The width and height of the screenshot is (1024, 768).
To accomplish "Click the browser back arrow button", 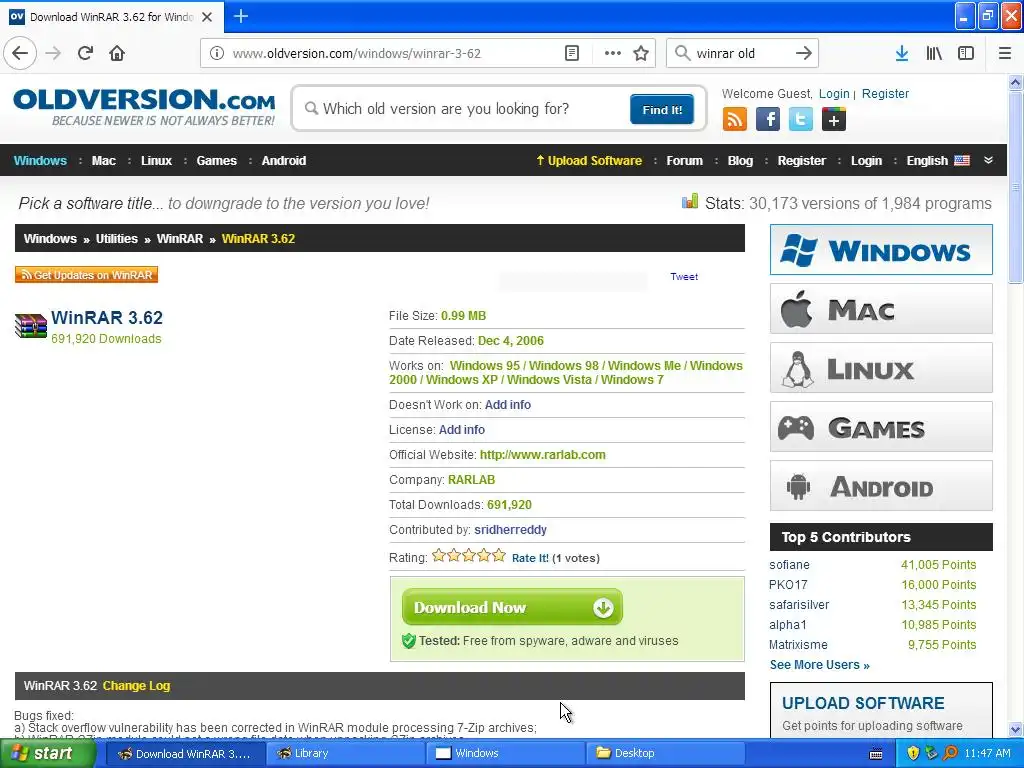I will point(20,53).
